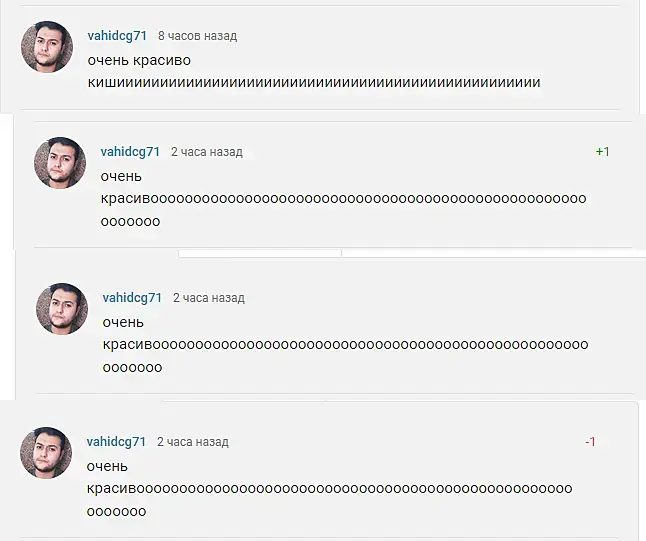Click очень красиво text in the first comment
This screenshot has height=541, width=646.
point(139,61)
